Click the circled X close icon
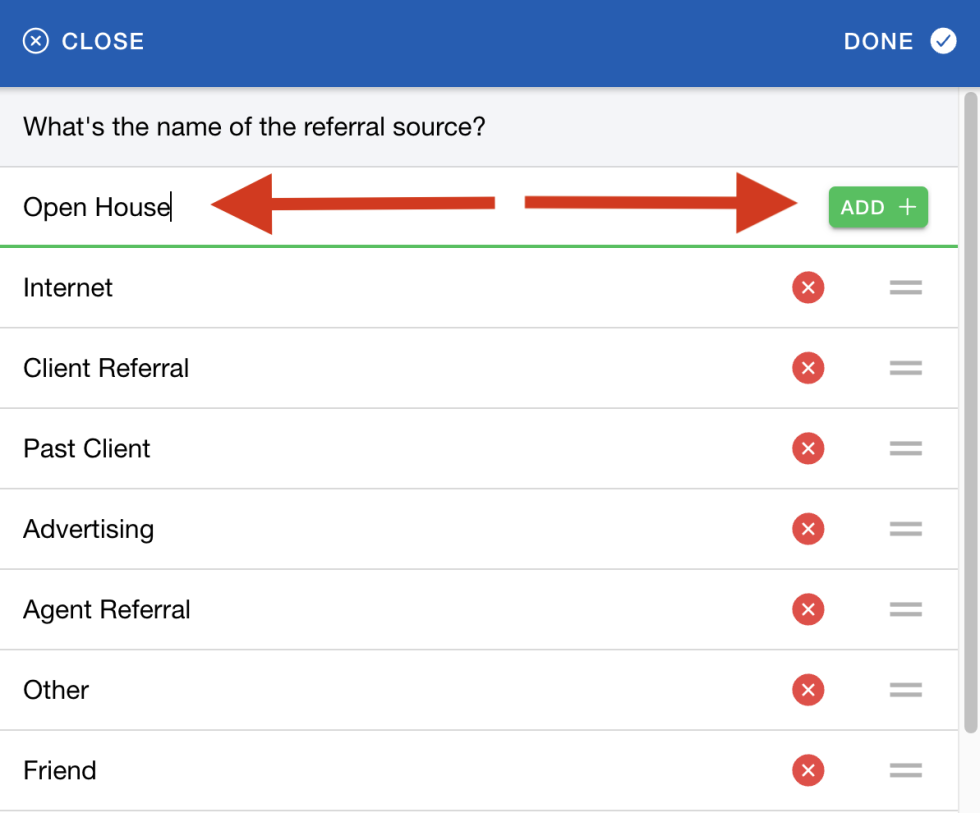The image size is (980, 813). (37, 41)
